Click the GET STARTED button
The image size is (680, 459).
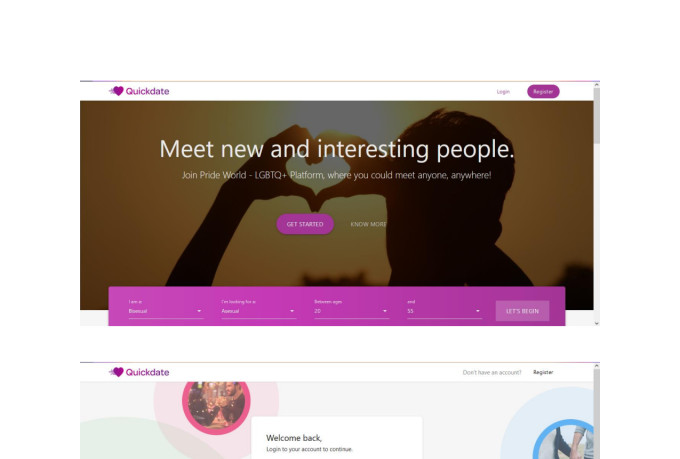[305, 224]
